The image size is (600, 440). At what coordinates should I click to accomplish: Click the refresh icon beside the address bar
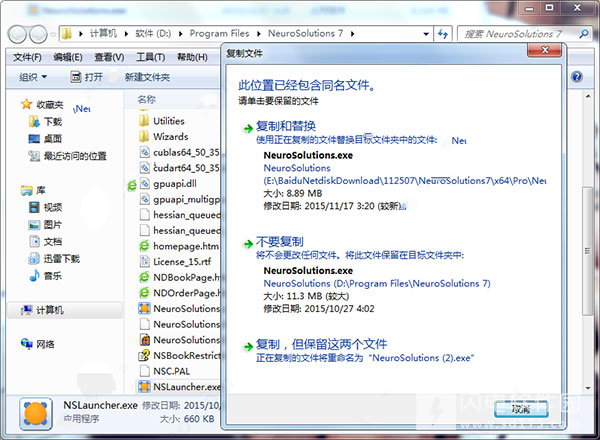tap(443, 34)
